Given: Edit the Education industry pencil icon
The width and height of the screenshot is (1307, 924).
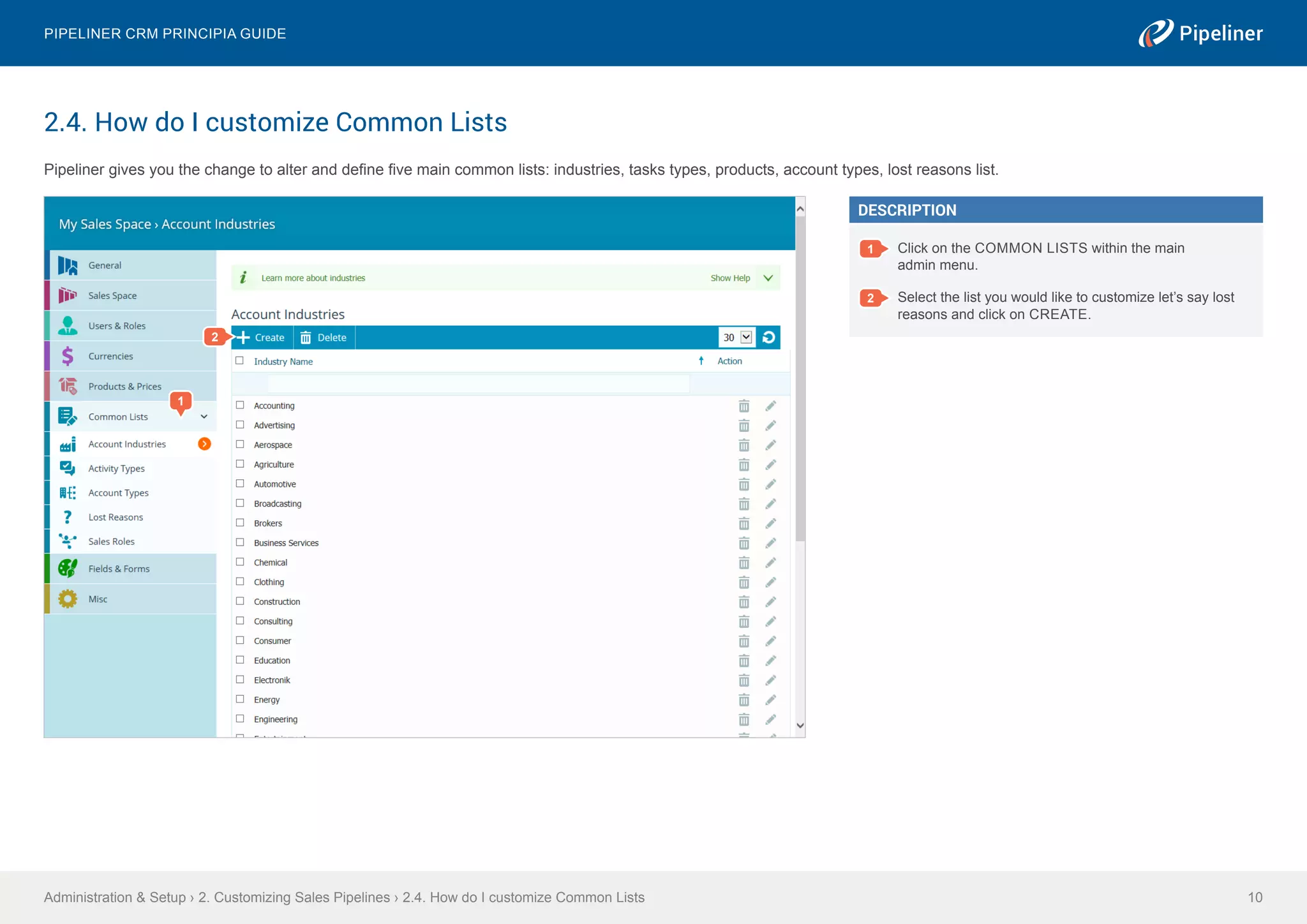Looking at the screenshot, I should tap(771, 661).
